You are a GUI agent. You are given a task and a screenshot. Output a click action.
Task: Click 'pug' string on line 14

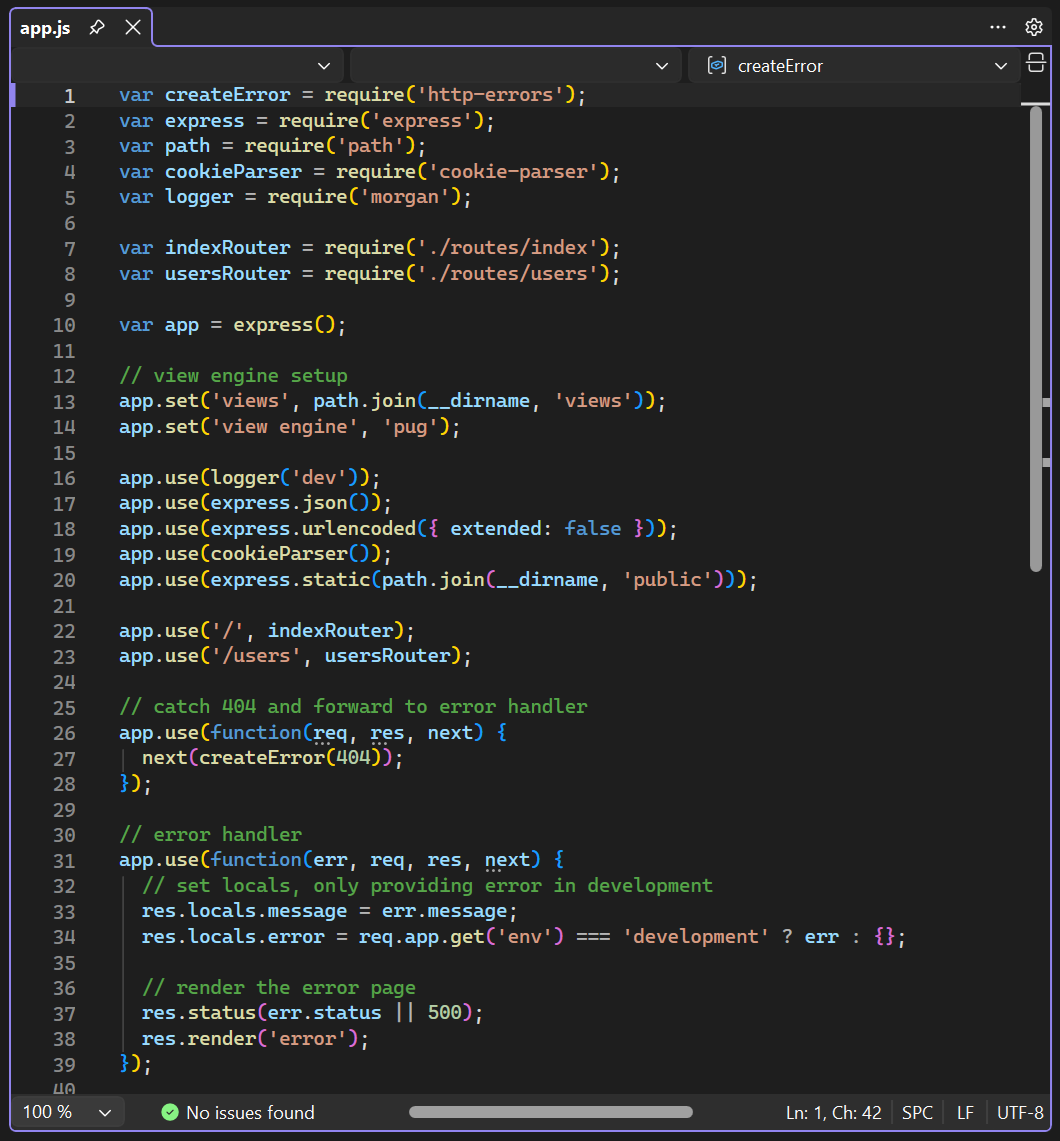(x=410, y=426)
